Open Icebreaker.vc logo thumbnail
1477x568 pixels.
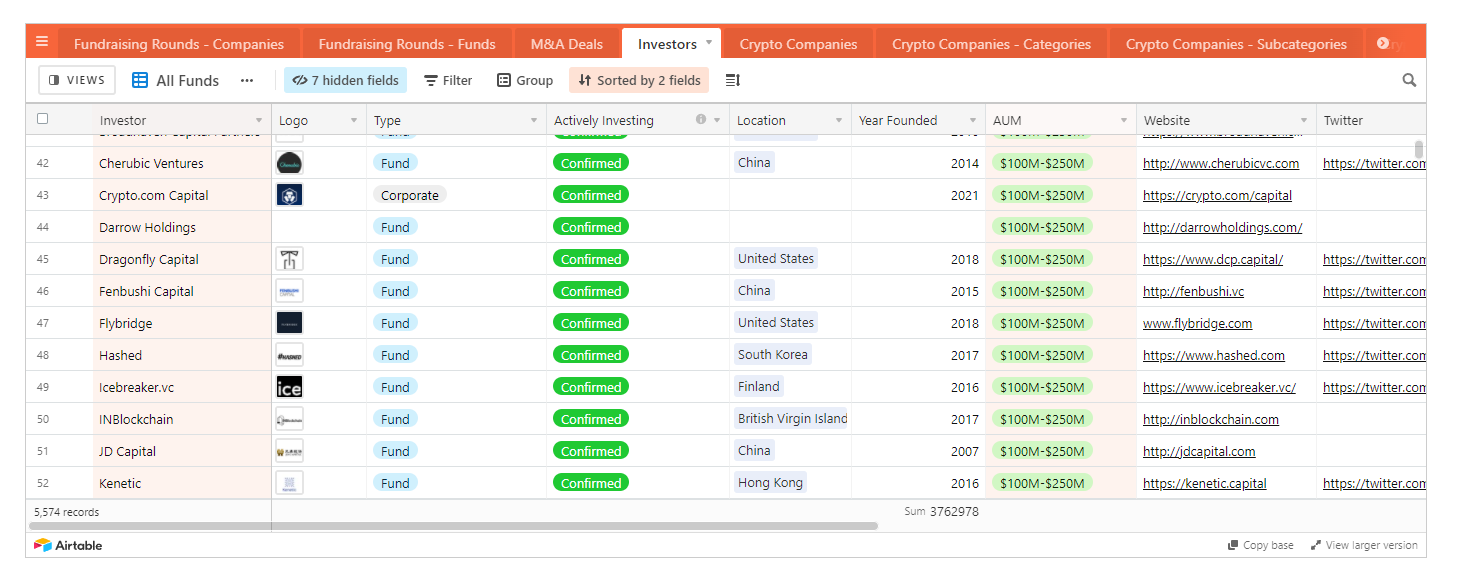(x=289, y=387)
